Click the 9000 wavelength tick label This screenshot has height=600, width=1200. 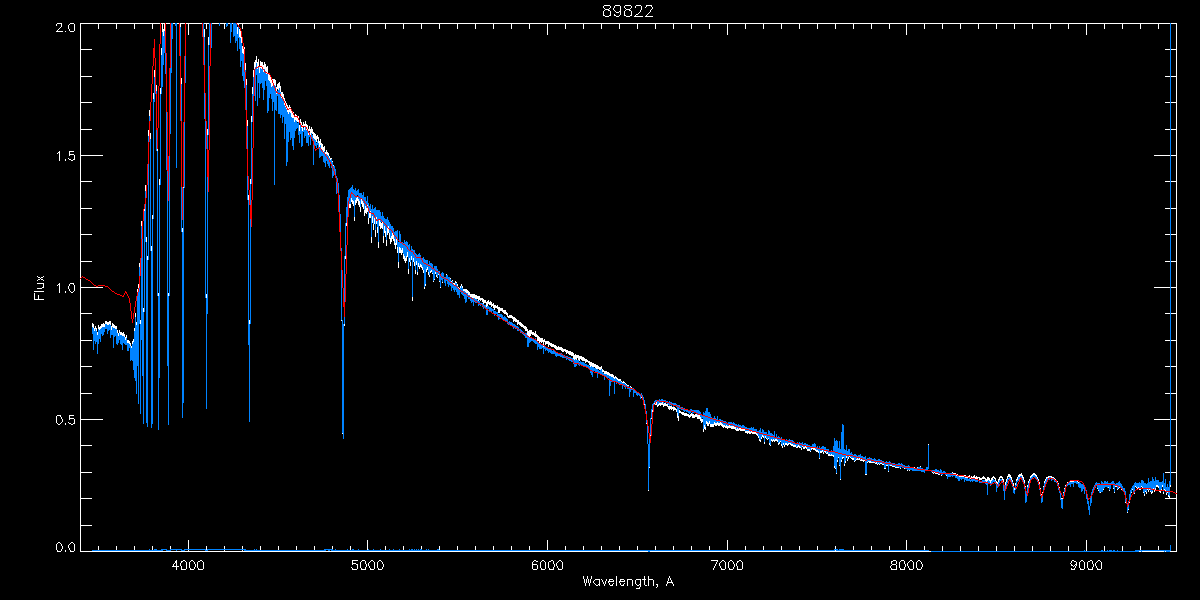(x=1087, y=564)
